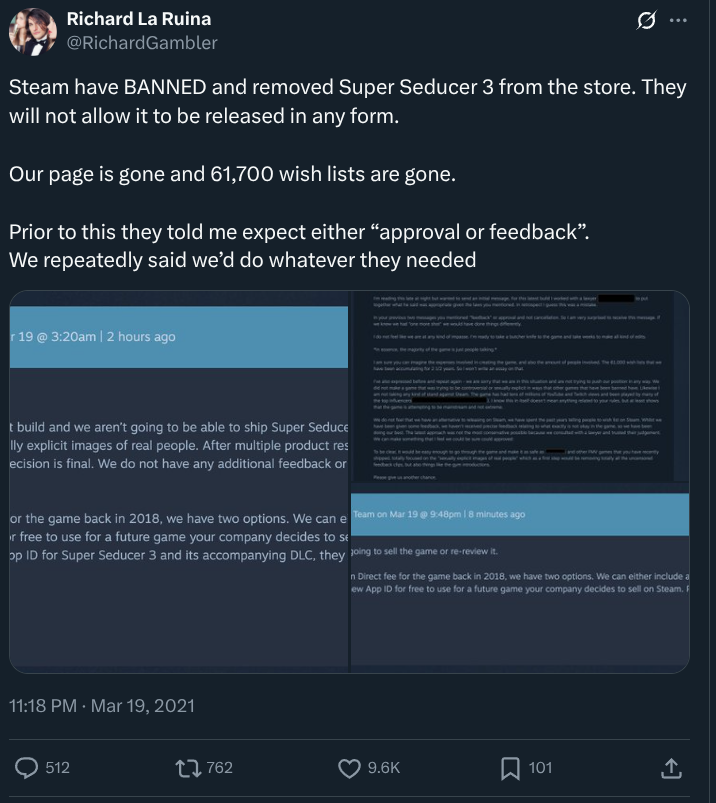Click the 9.6K likes count

tap(384, 768)
